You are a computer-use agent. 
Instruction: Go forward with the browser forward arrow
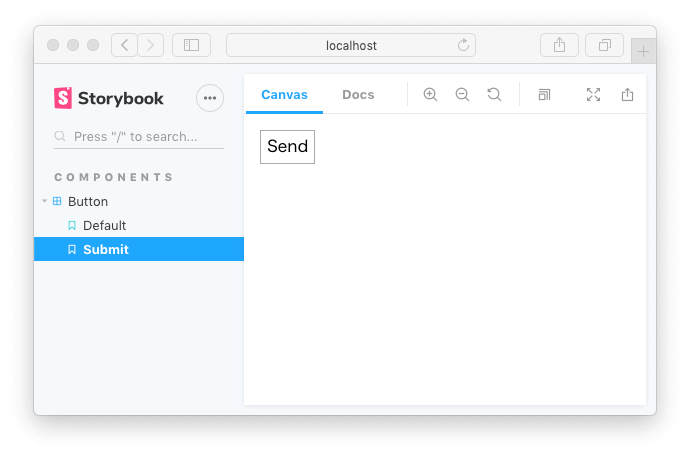(x=150, y=45)
